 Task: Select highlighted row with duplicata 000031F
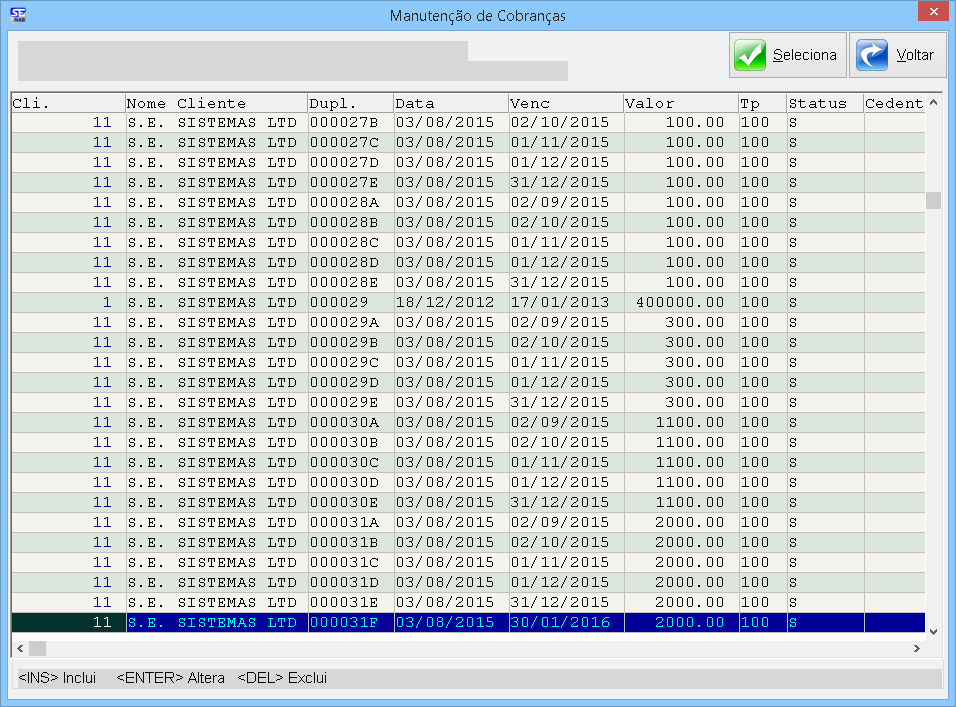tap(344, 622)
